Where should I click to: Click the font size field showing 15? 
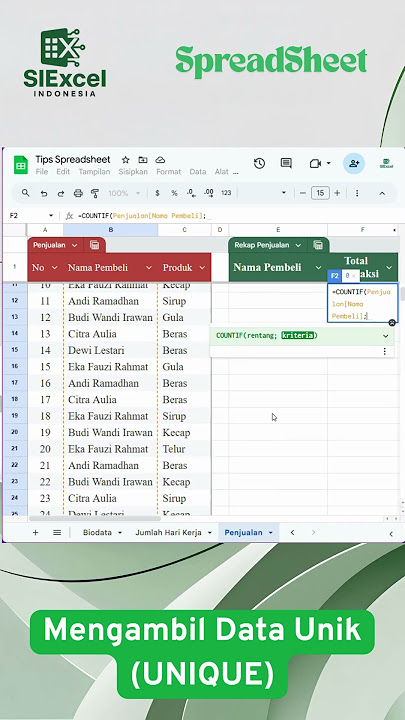click(320, 193)
